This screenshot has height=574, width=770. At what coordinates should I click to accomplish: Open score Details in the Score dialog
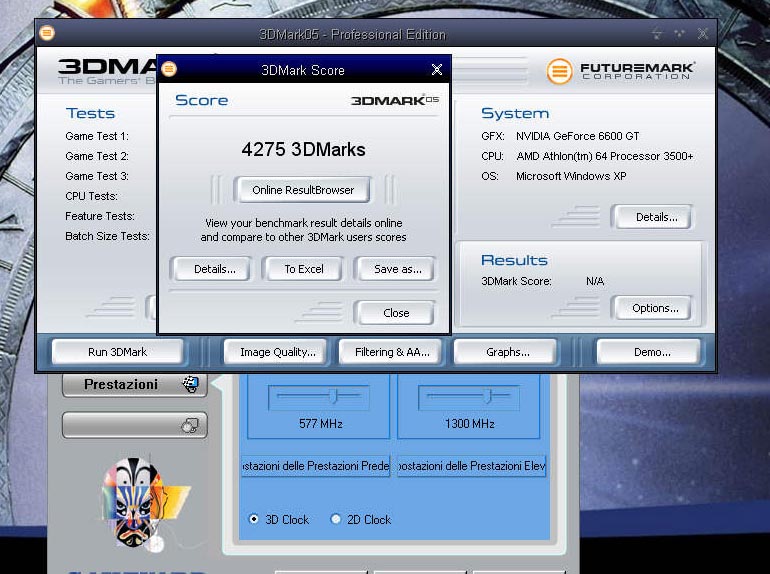pos(214,269)
